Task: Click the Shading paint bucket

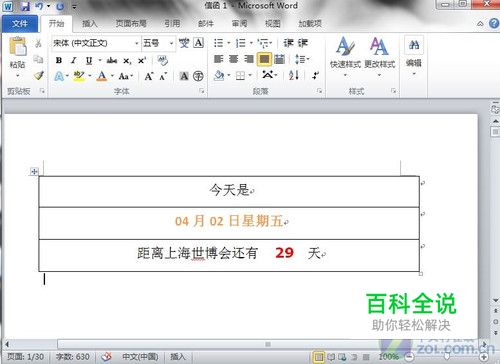Action: (x=219, y=76)
